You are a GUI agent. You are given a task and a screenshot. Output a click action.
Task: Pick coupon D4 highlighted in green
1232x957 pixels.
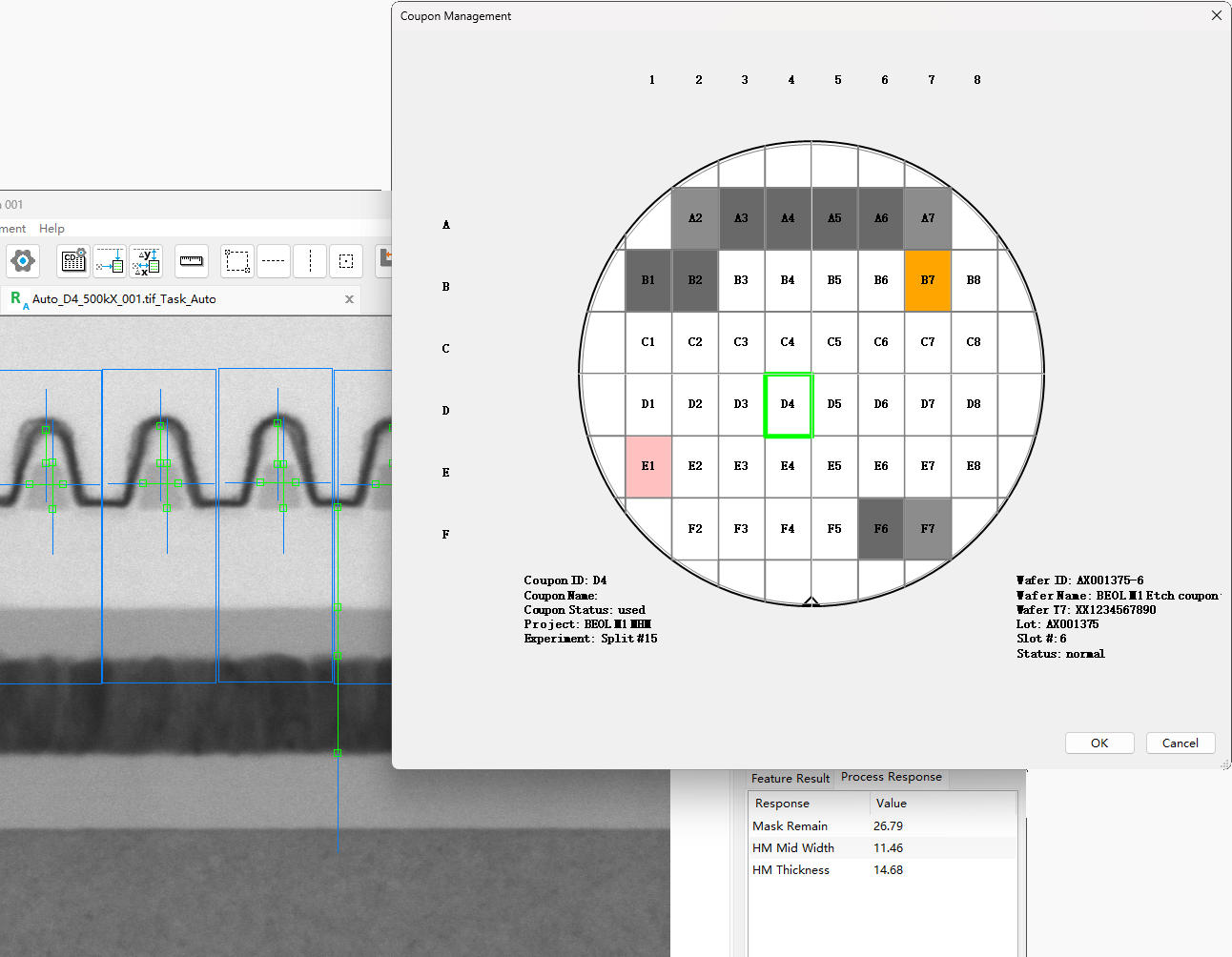[788, 404]
